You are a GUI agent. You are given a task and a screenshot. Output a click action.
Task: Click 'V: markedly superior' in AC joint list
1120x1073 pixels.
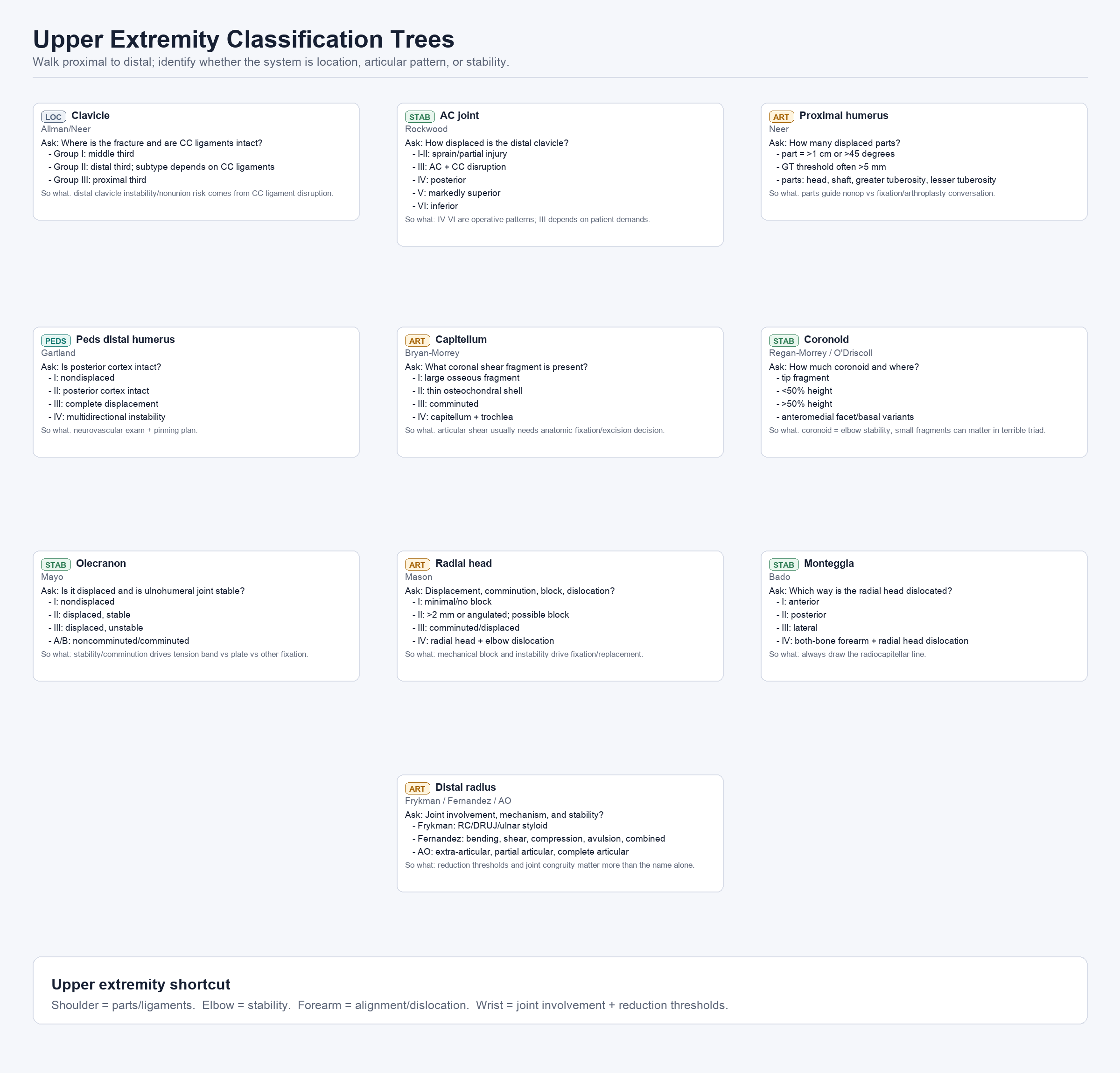pos(456,193)
